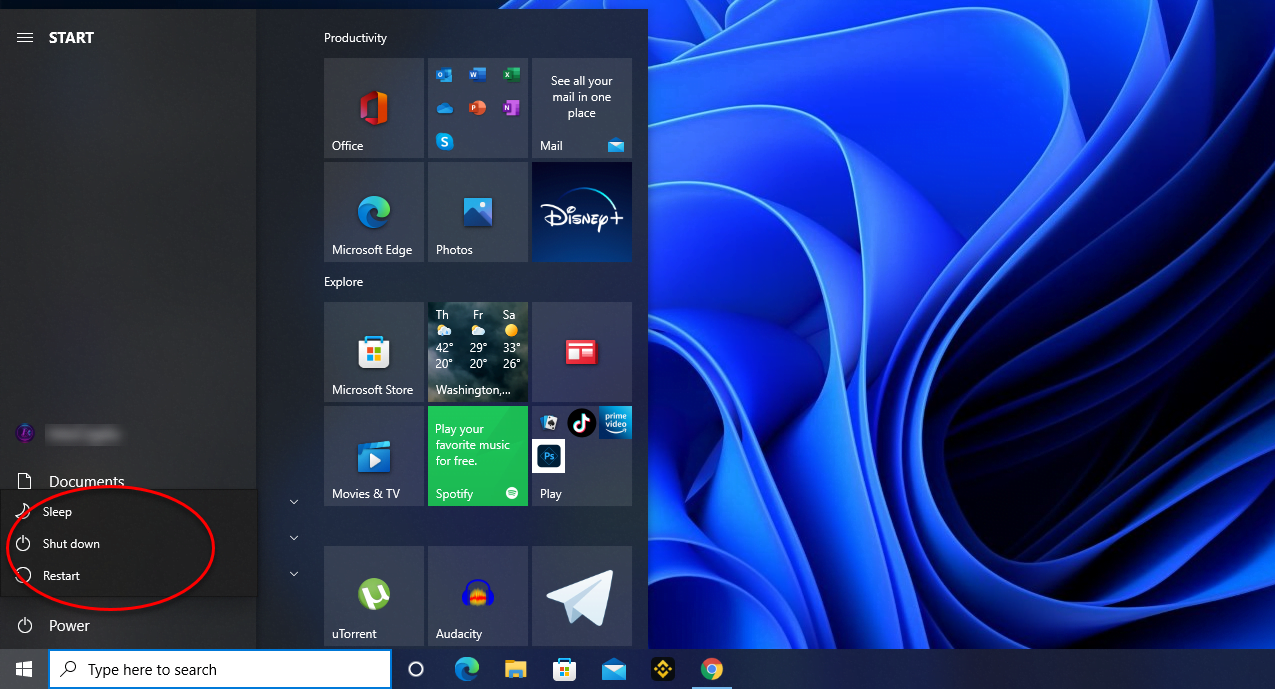Click the Productivity group header
The image size is (1275, 689).
[x=355, y=38]
